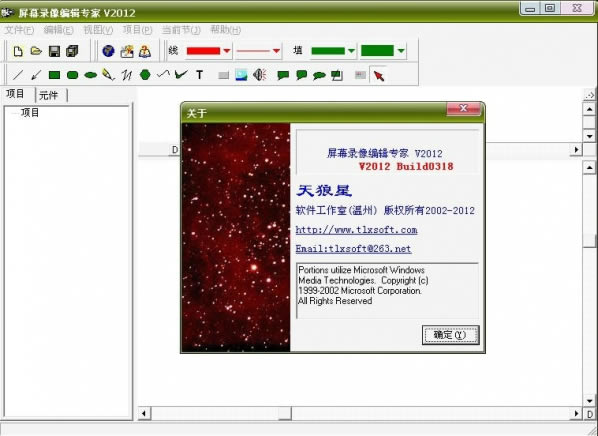Click the shadow box element tool

click(x=337, y=75)
